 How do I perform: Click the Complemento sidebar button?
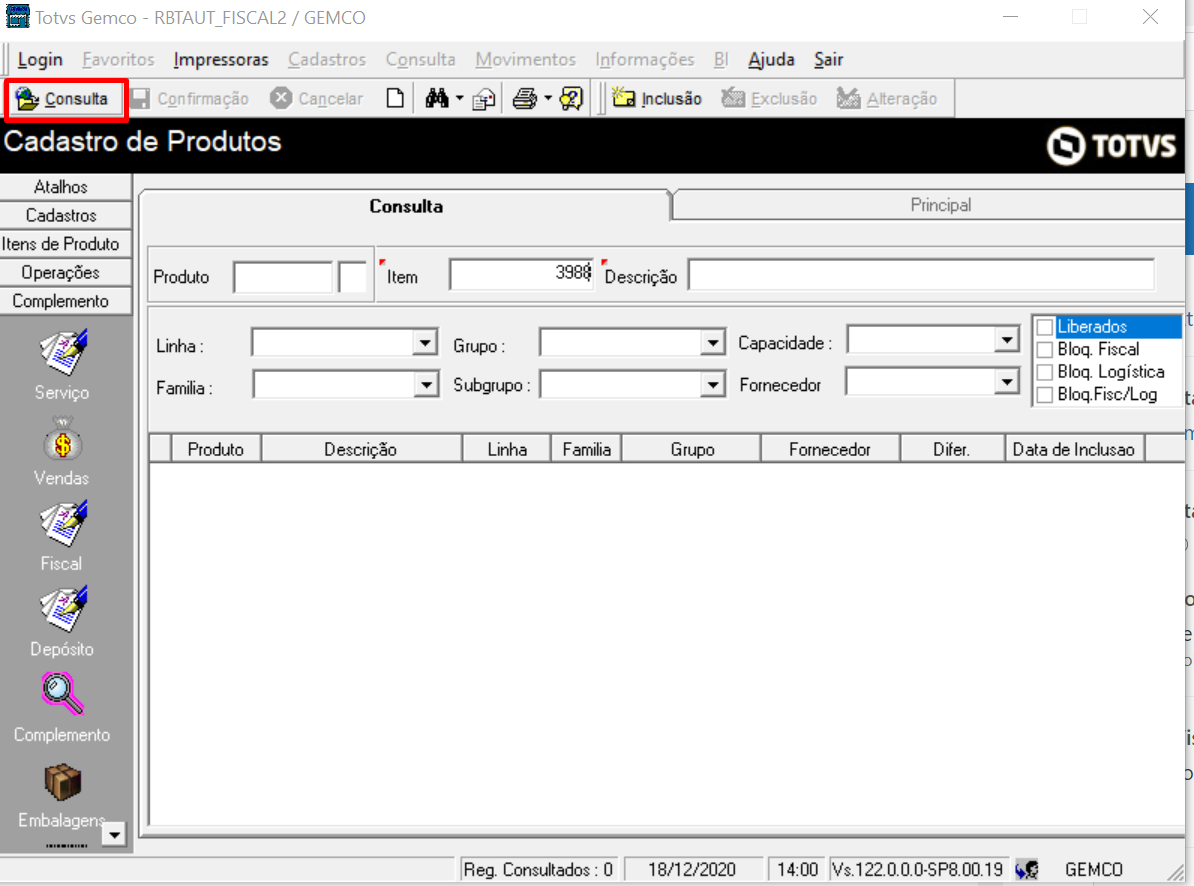pyautogui.click(x=65, y=301)
